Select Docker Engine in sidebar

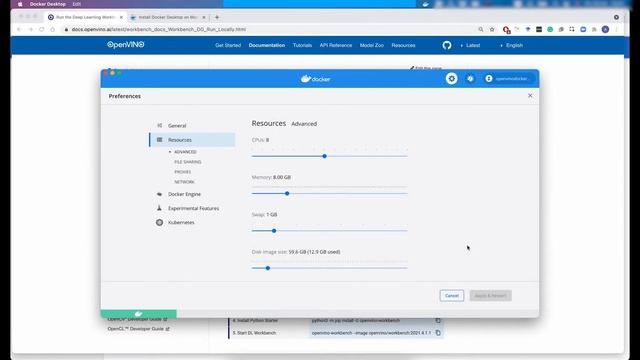tap(184, 194)
